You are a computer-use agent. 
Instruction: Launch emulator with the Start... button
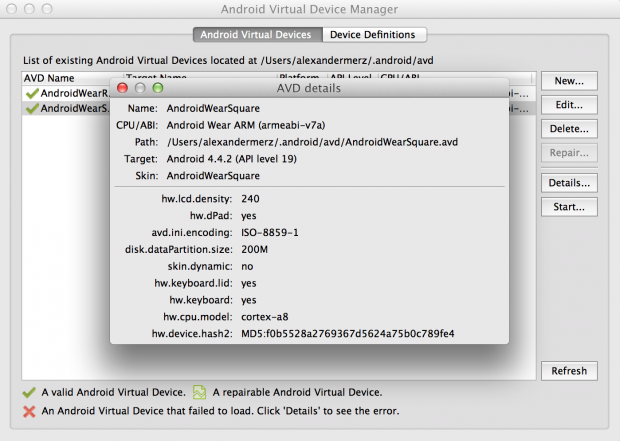(568, 207)
